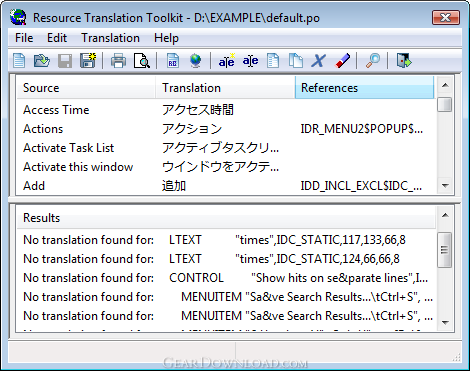Click the translation "アクション"
Image resolution: width=470 pixels, height=371 pixels.
coord(192,129)
